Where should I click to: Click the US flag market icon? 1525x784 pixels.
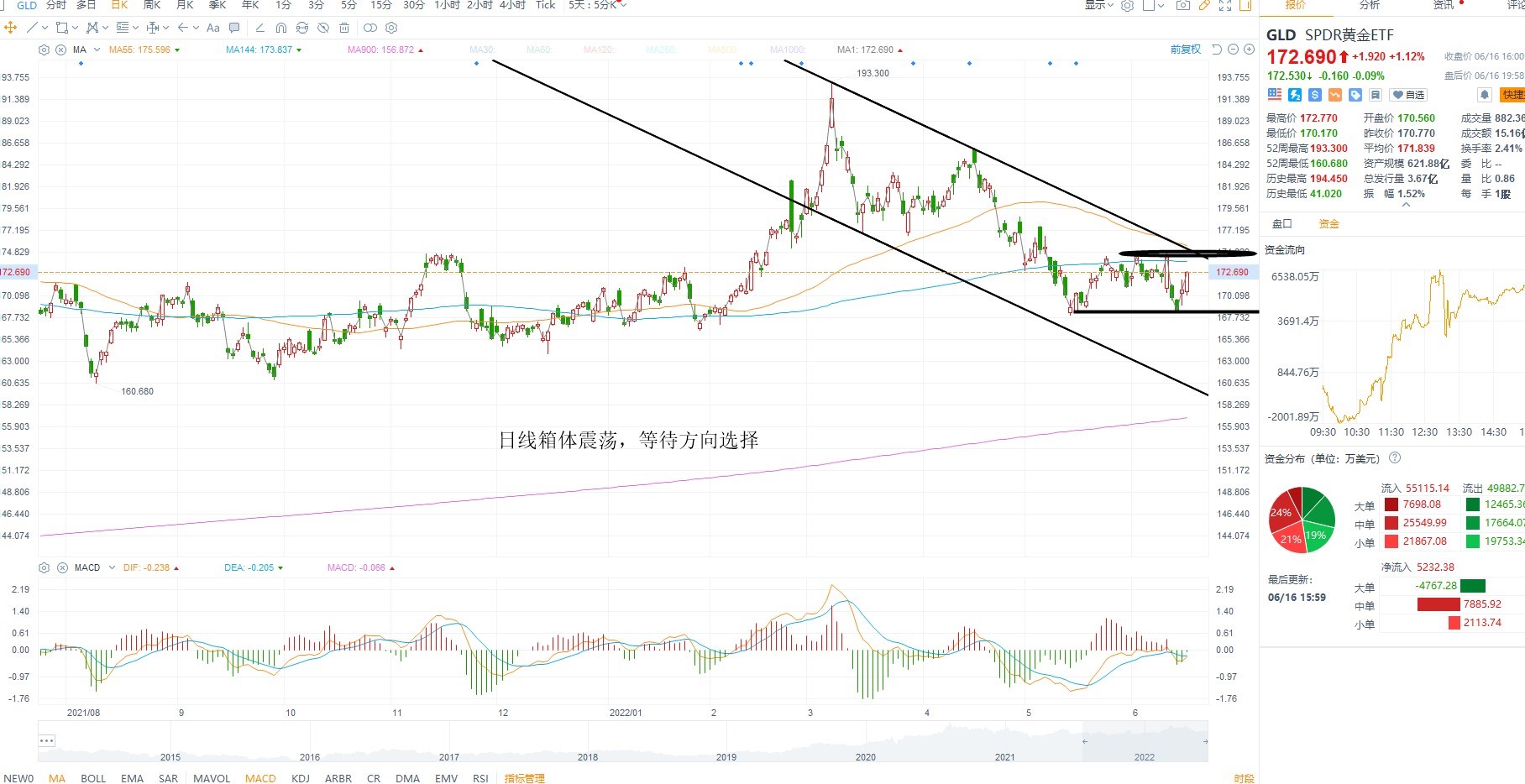[x=1275, y=95]
